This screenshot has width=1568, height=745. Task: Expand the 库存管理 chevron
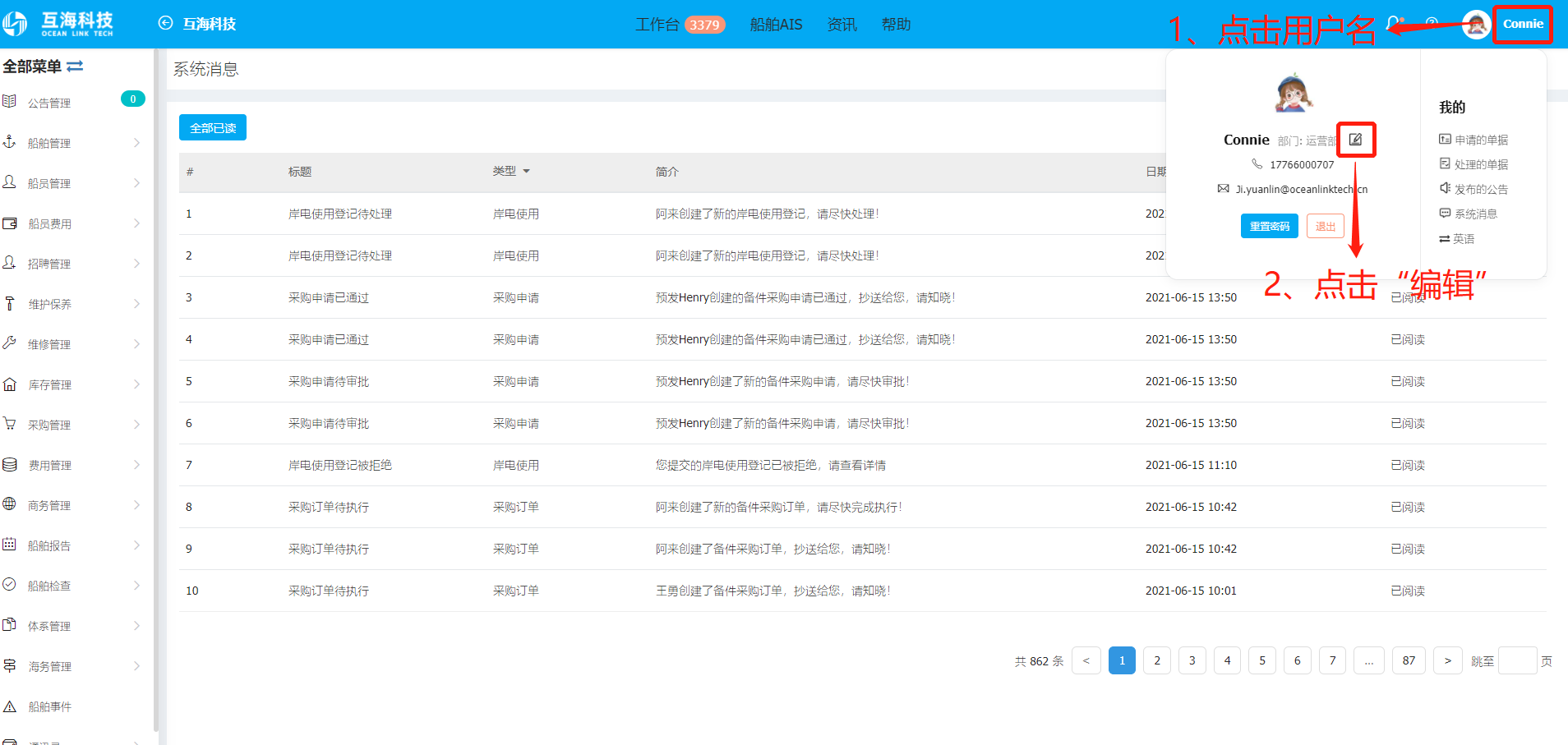(x=136, y=384)
